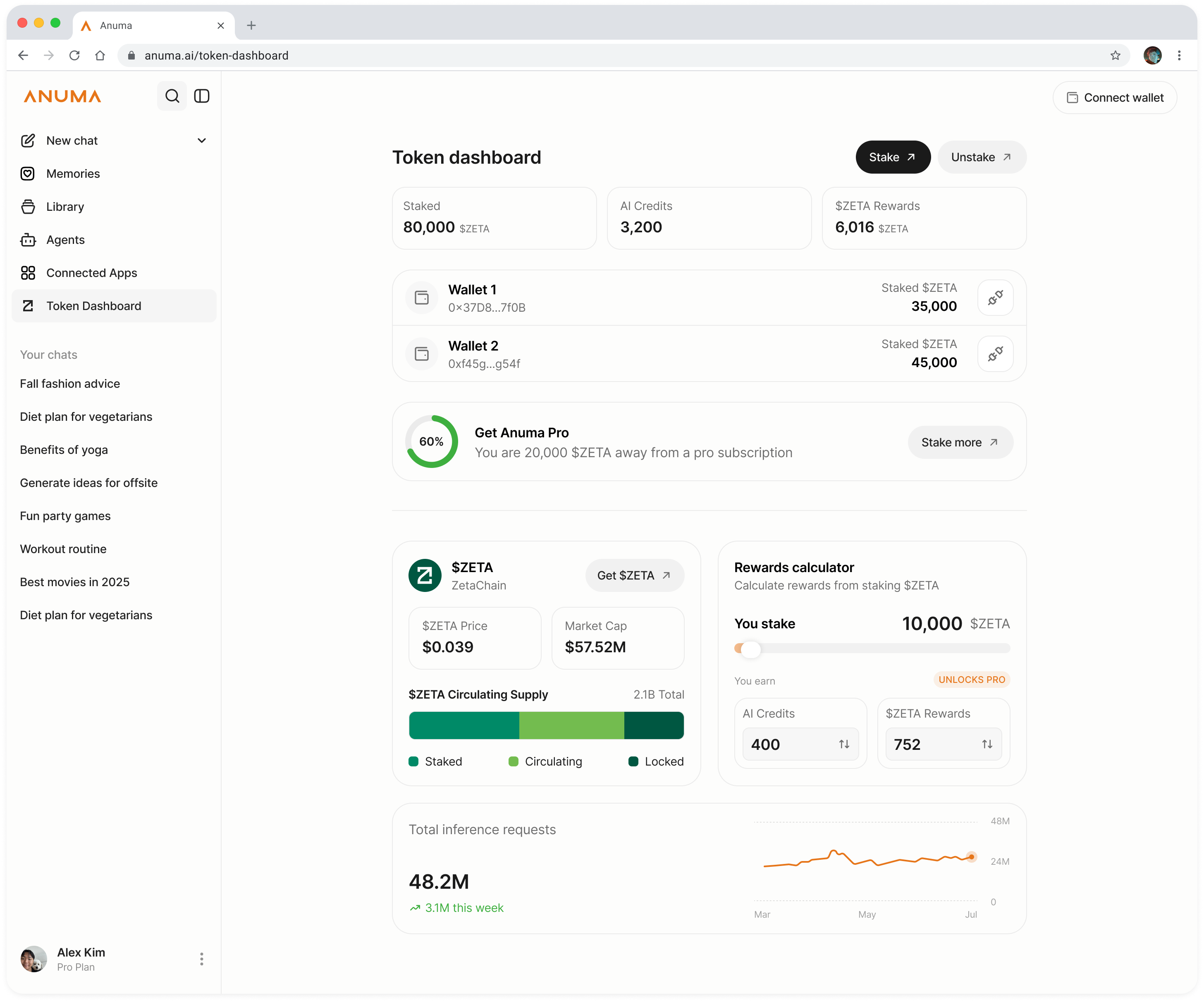Expand the New chat dropdown chevron

(x=202, y=141)
